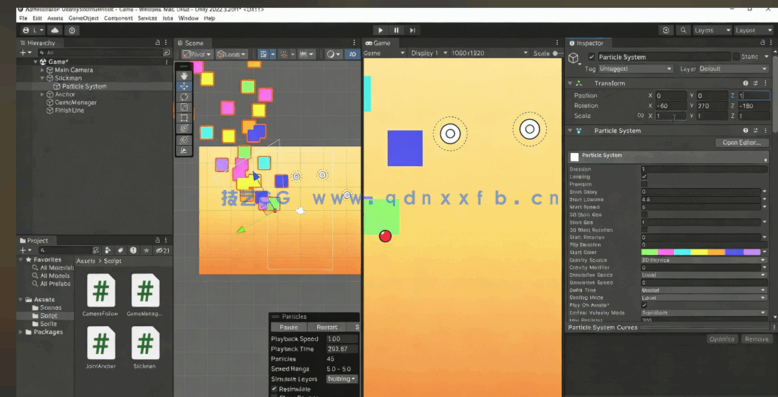
Task: Open the Undo History icon at top right
Action: click(666, 30)
